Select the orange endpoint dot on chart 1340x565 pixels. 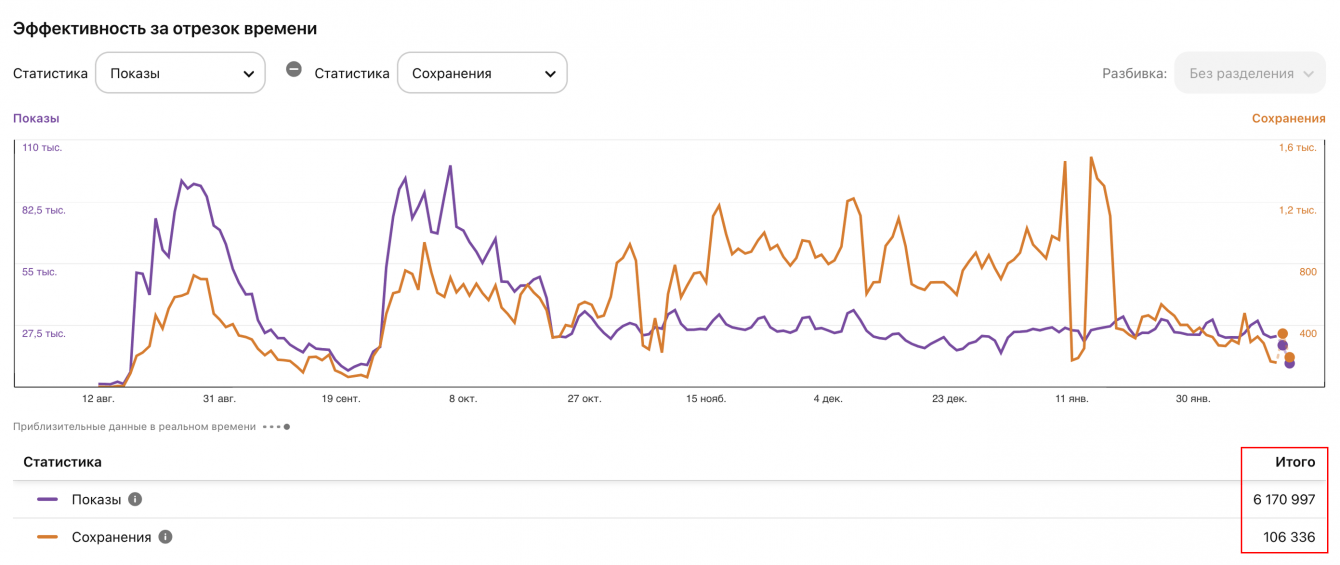coord(1289,357)
